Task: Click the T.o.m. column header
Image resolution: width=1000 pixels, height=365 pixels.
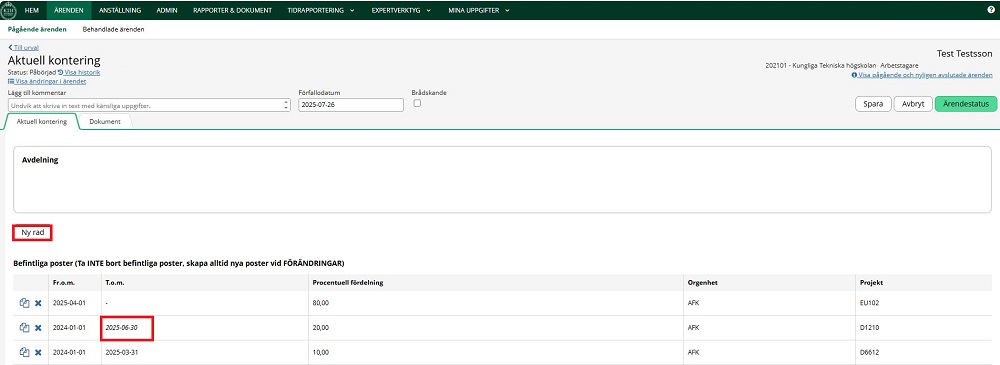Action: click(114, 283)
